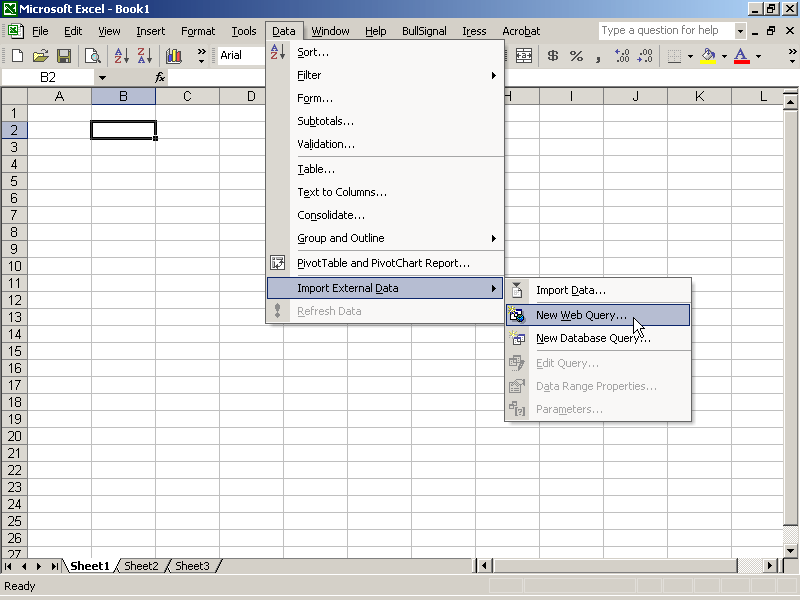Screen dimensions: 800x600
Task: Select the Sort Descending icon
Action: point(143,56)
